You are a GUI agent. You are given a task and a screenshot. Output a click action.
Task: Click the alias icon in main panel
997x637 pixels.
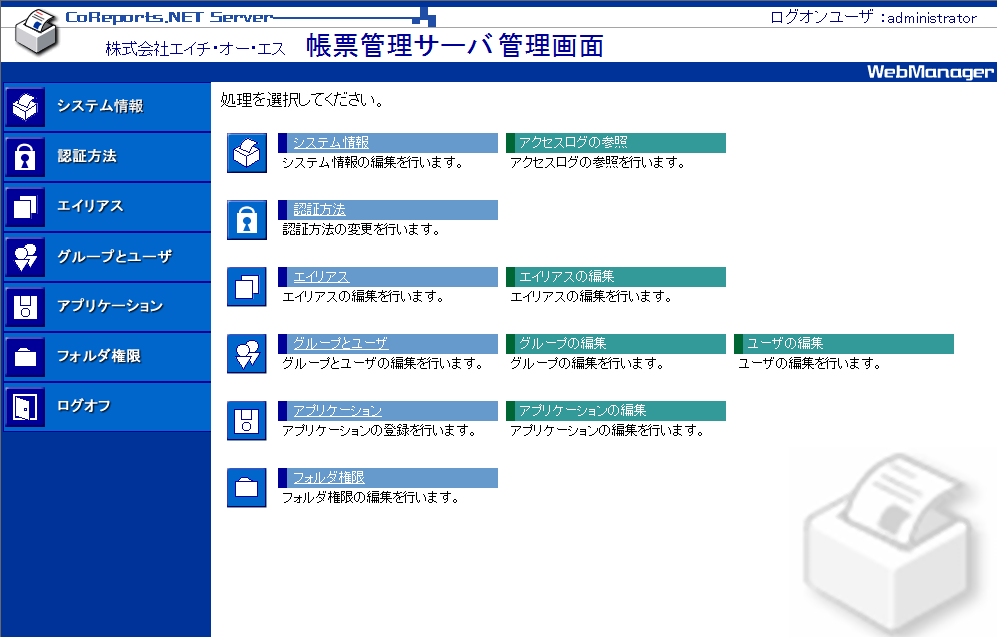point(247,287)
